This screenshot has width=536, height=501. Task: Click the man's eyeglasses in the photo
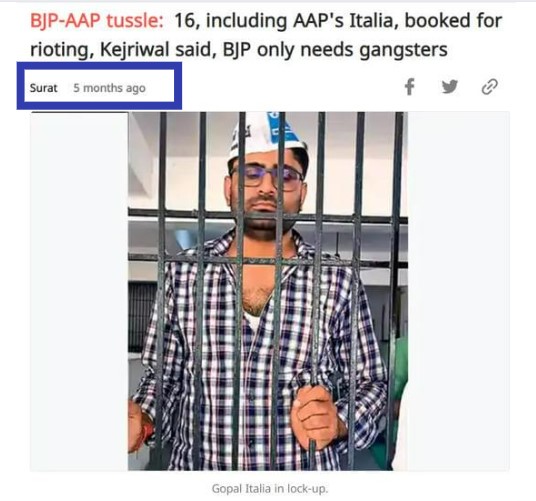[x=267, y=176]
